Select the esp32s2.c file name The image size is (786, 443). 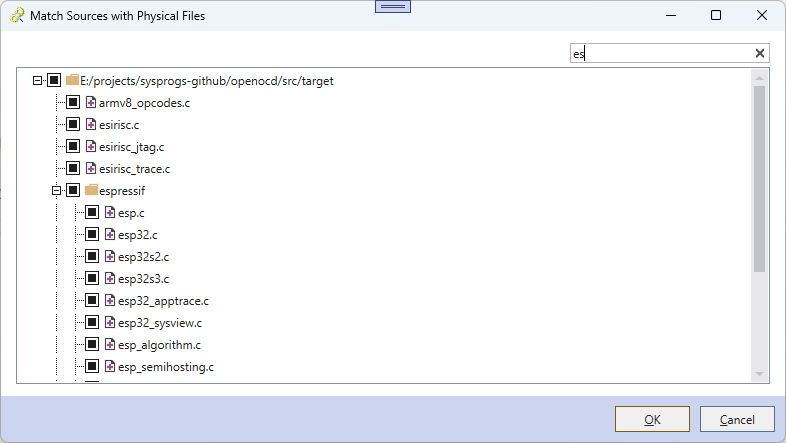point(143,257)
